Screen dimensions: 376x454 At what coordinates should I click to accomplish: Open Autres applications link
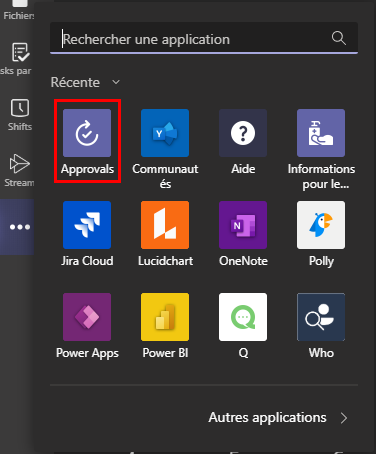pyautogui.click(x=267, y=417)
